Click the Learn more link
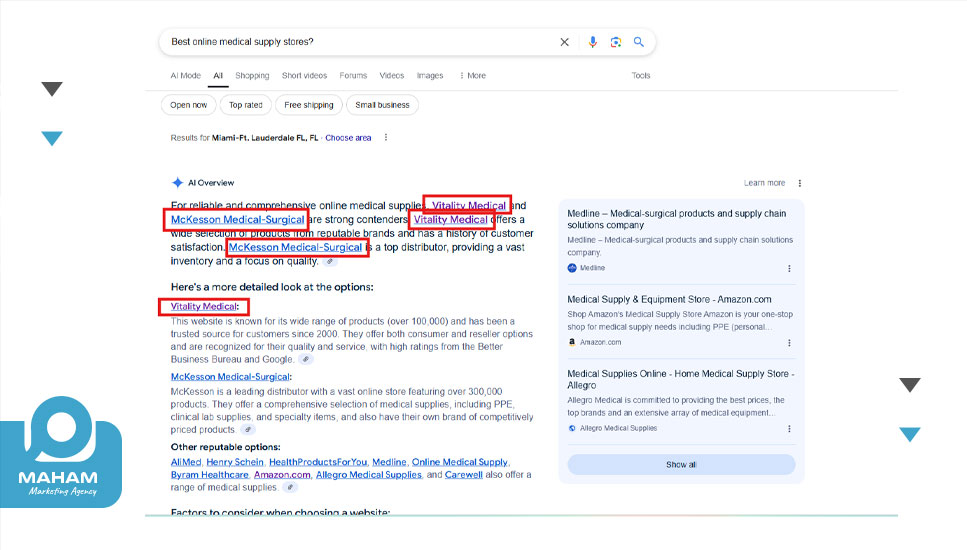 tap(764, 183)
